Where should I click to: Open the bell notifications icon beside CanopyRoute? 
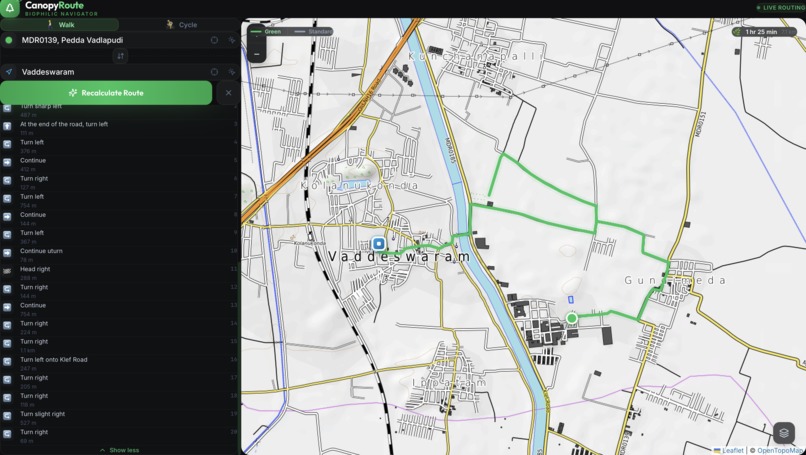pyautogui.click(x=9, y=8)
